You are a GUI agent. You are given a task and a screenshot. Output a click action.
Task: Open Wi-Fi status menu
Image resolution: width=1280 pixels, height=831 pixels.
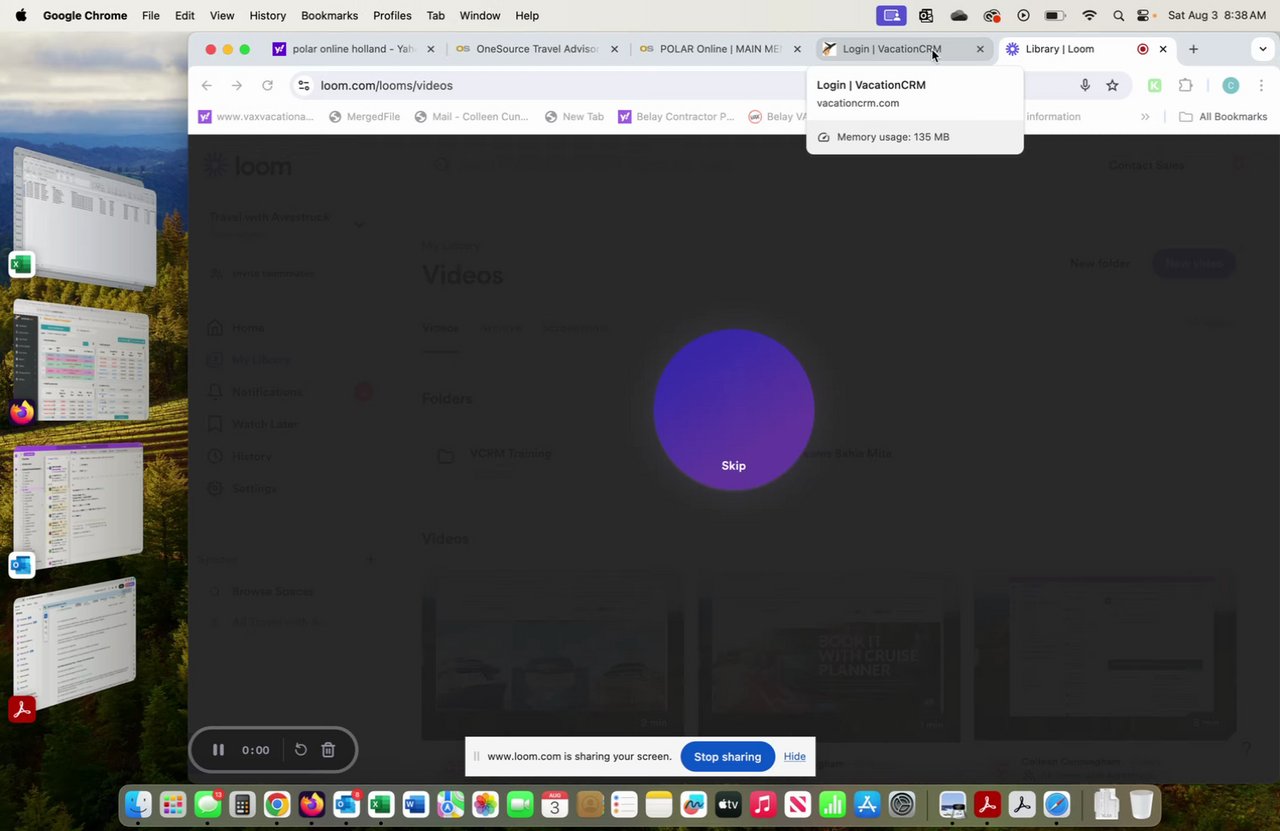tap(1090, 16)
